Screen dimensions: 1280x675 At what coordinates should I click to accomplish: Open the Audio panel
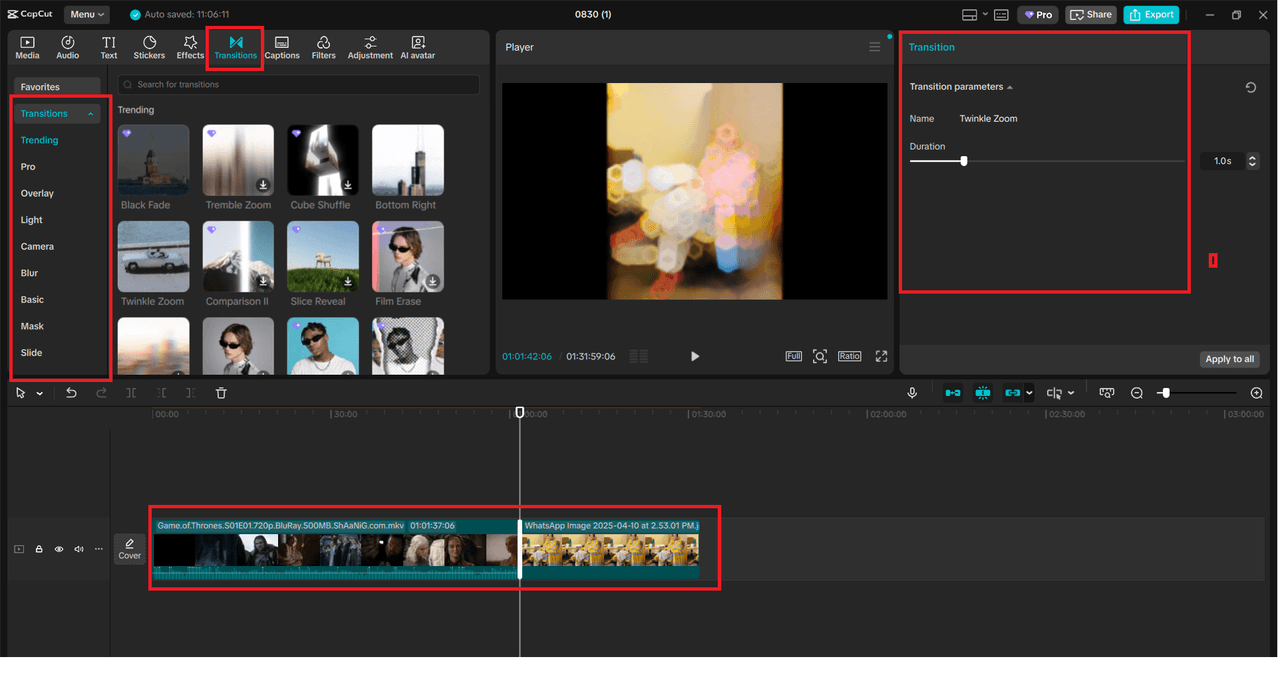click(68, 47)
